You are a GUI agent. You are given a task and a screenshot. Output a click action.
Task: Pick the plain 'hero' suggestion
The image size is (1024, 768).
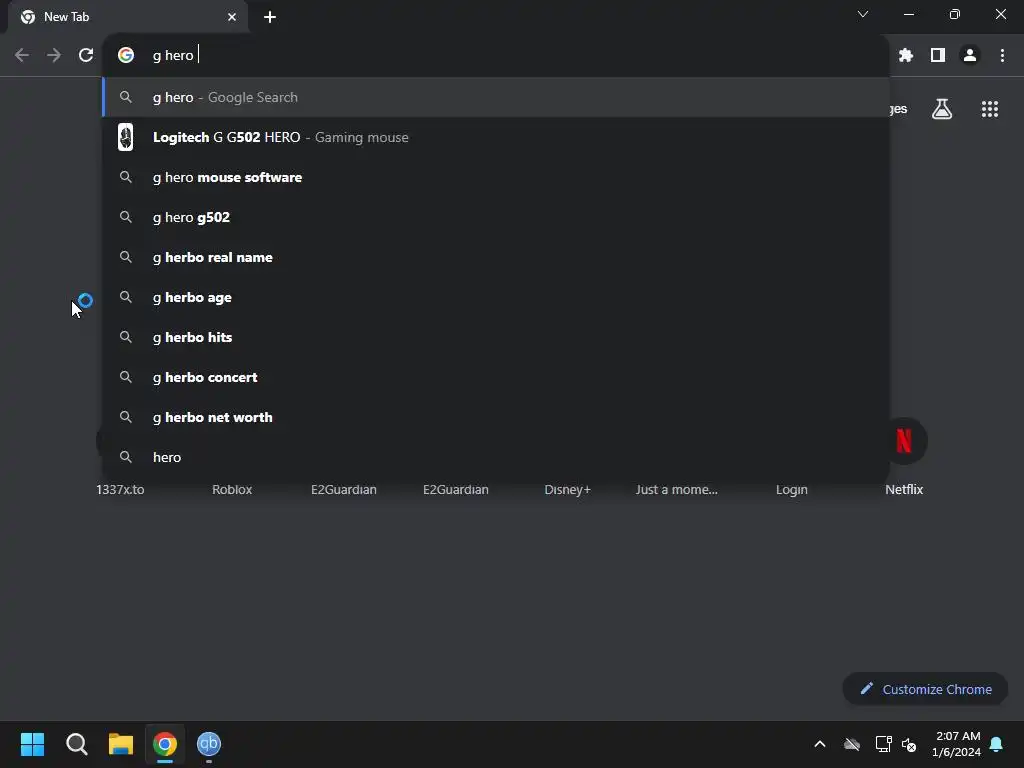[496, 457]
